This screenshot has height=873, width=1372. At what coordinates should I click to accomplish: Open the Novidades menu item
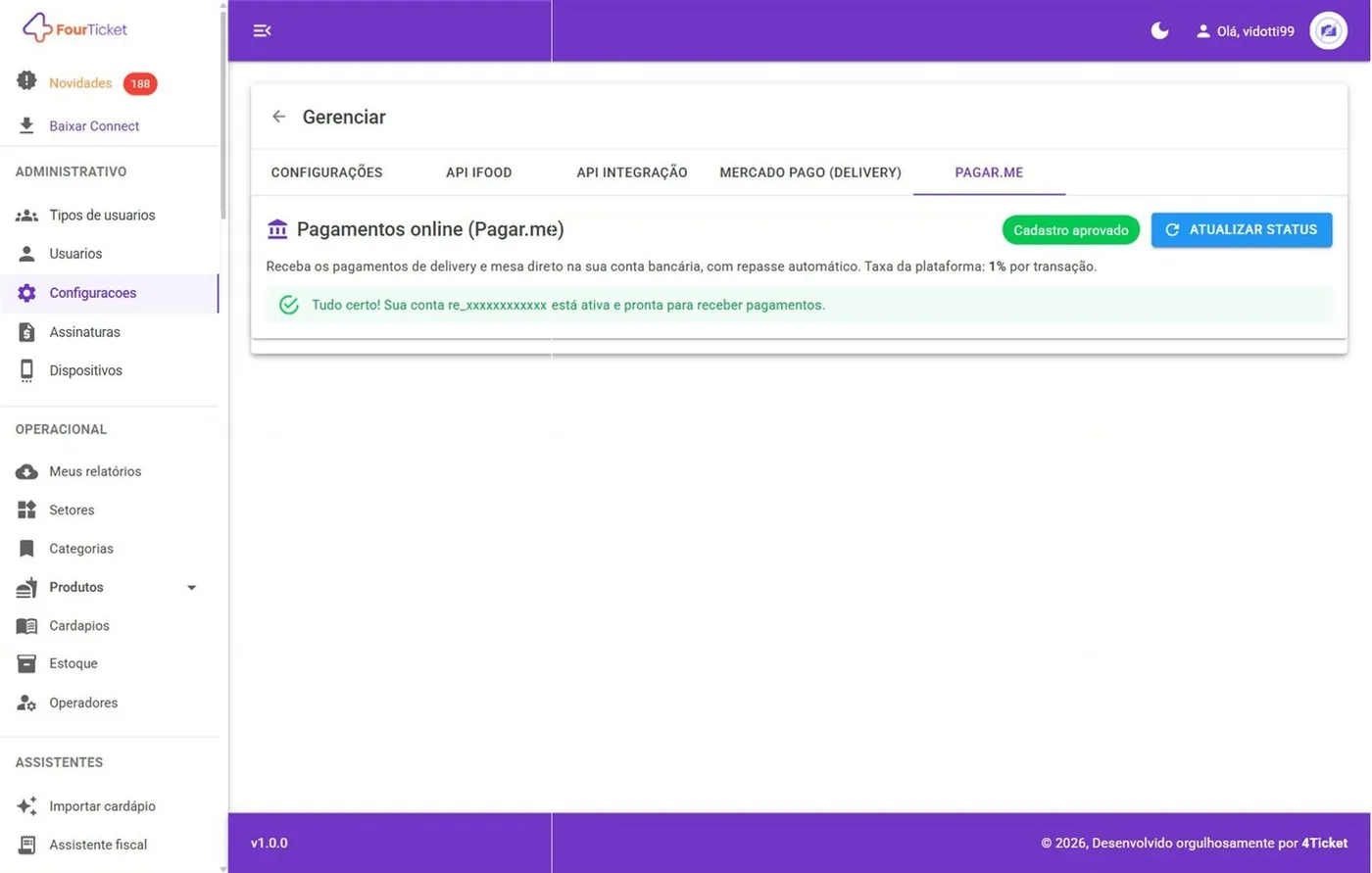coord(81,83)
